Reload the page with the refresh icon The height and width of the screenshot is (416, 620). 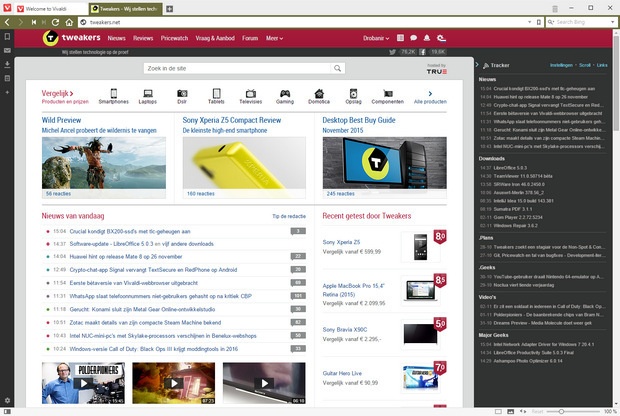pos(55,22)
